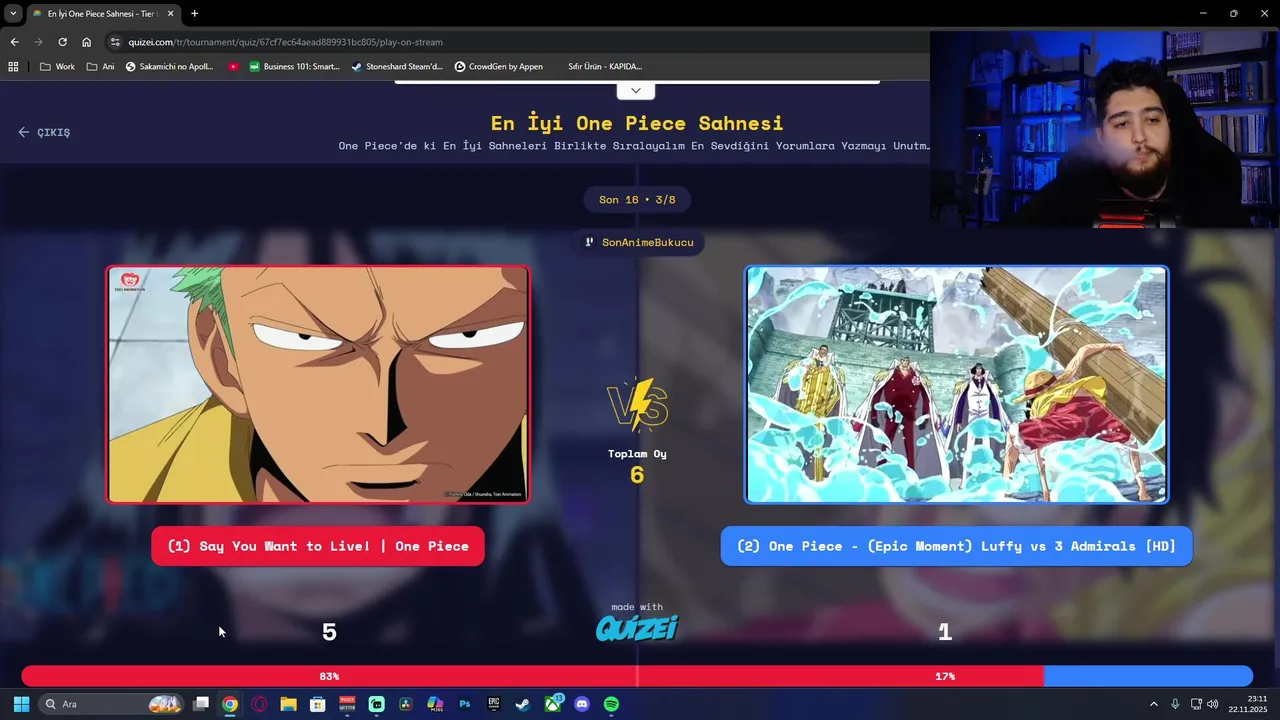This screenshot has height=720, width=1280.
Task: Open the Xbox app from the taskbar
Action: point(553,704)
